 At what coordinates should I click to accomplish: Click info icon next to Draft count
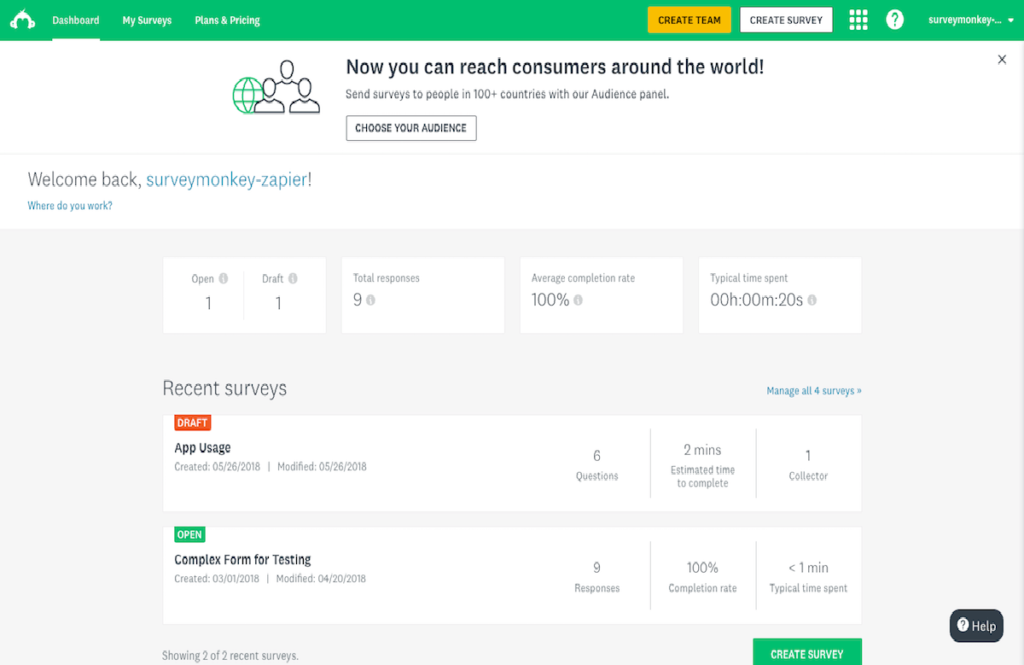click(x=293, y=278)
